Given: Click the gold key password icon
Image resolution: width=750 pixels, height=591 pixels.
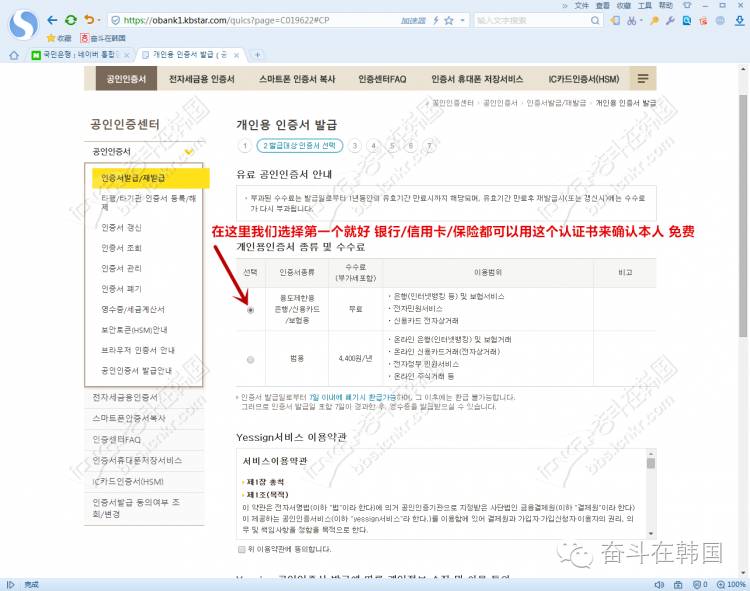Looking at the screenshot, I should tap(654, 21).
